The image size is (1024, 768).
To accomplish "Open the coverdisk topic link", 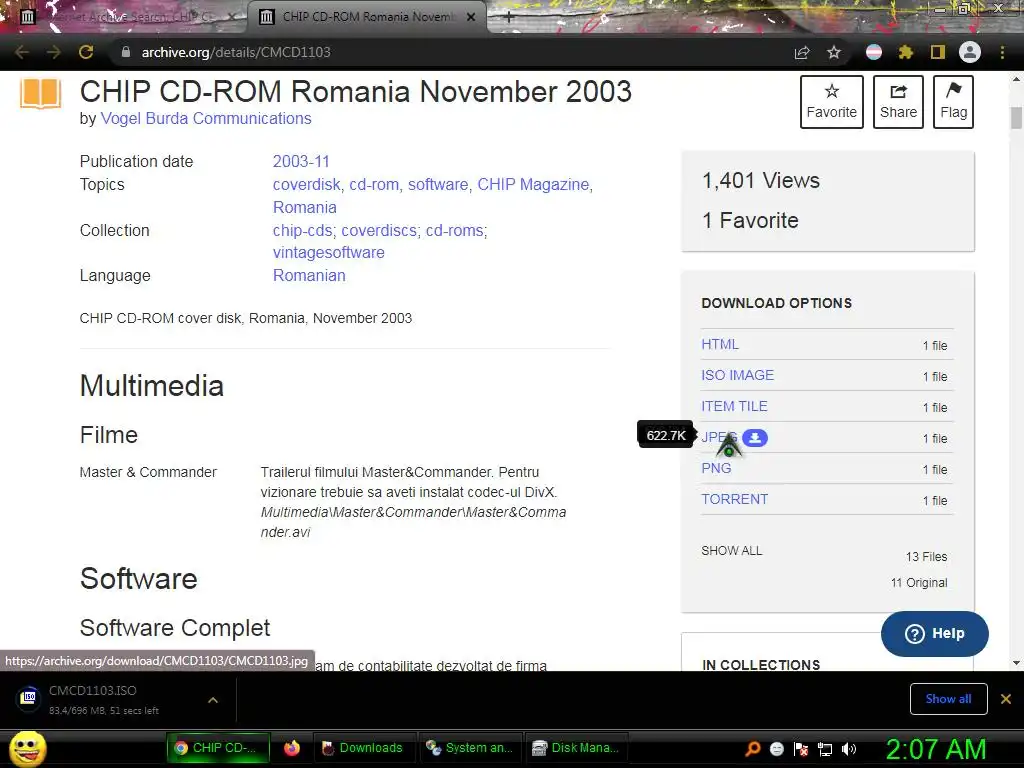I will (306, 185).
